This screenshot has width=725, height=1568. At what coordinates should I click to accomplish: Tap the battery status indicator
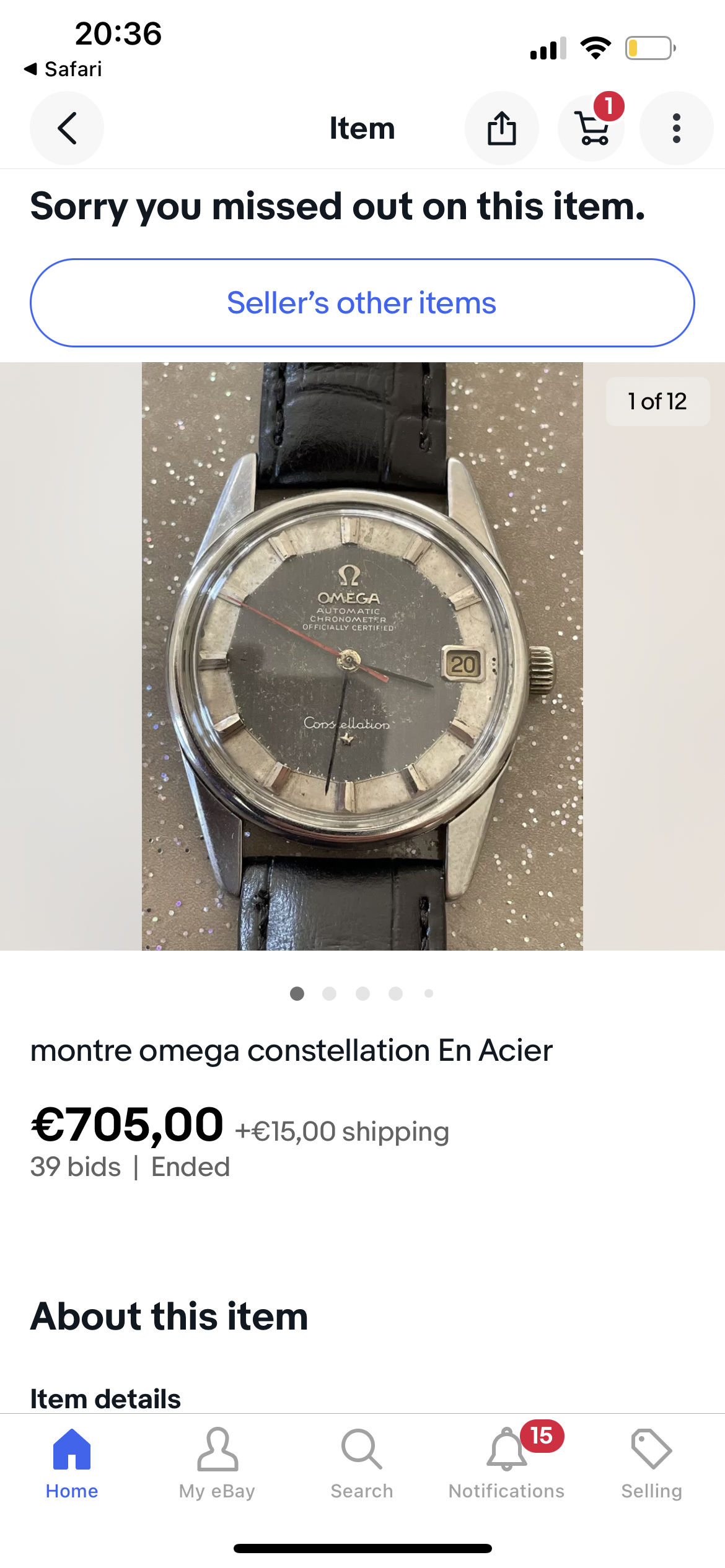click(650, 48)
